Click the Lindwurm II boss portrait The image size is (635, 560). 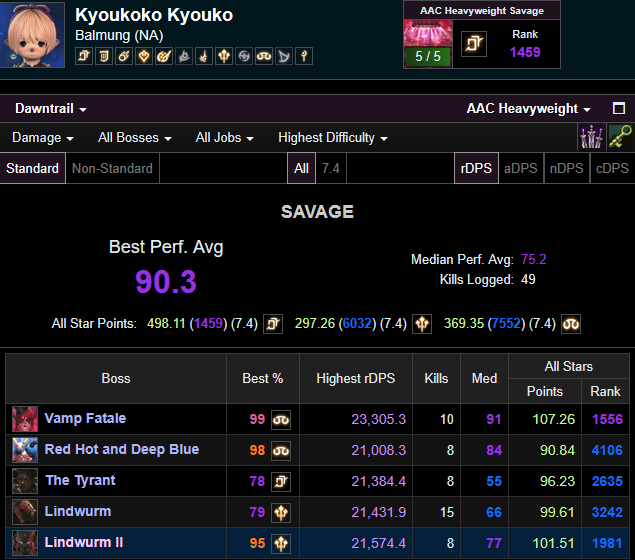25,543
